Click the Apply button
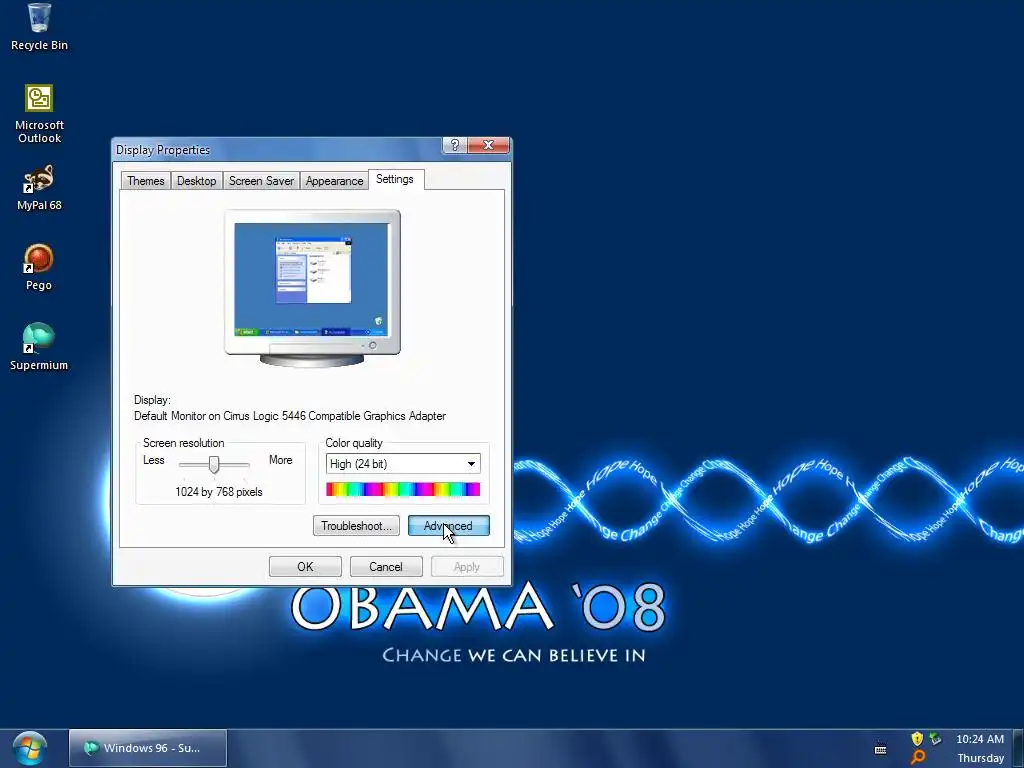 pos(467,567)
